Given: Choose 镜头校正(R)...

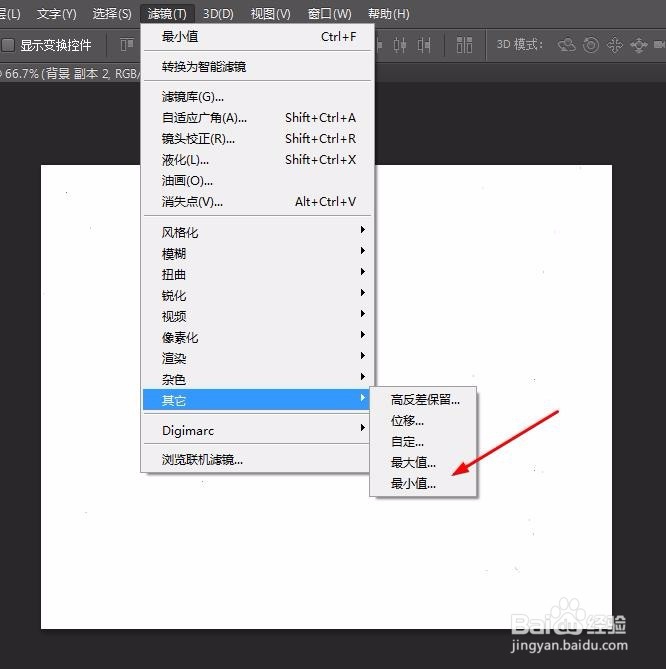Looking at the screenshot, I should 258,139.
